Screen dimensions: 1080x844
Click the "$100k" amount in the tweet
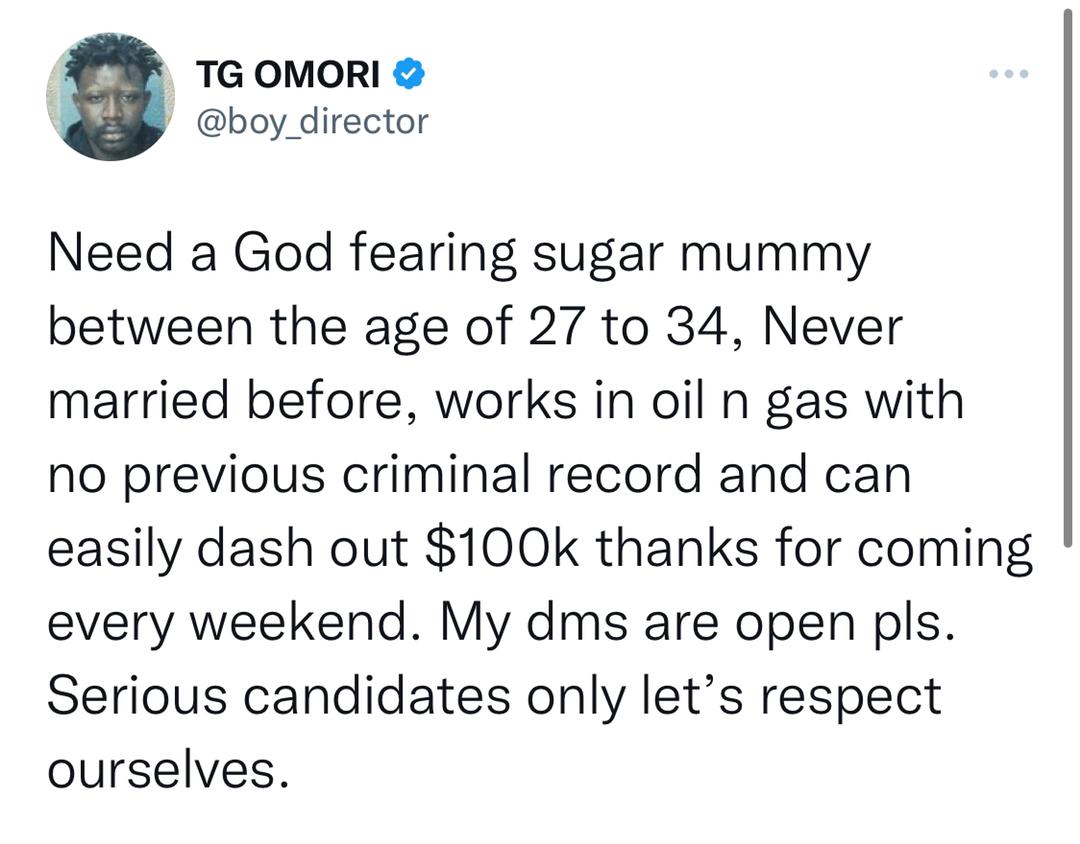pyautogui.click(x=503, y=549)
